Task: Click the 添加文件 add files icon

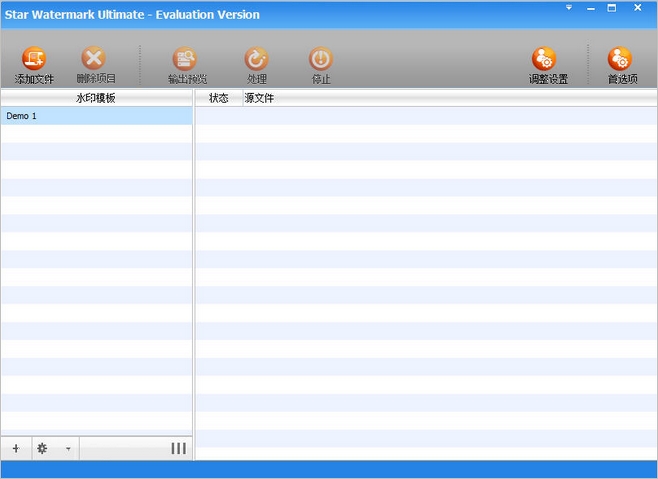Action: [x=34, y=58]
